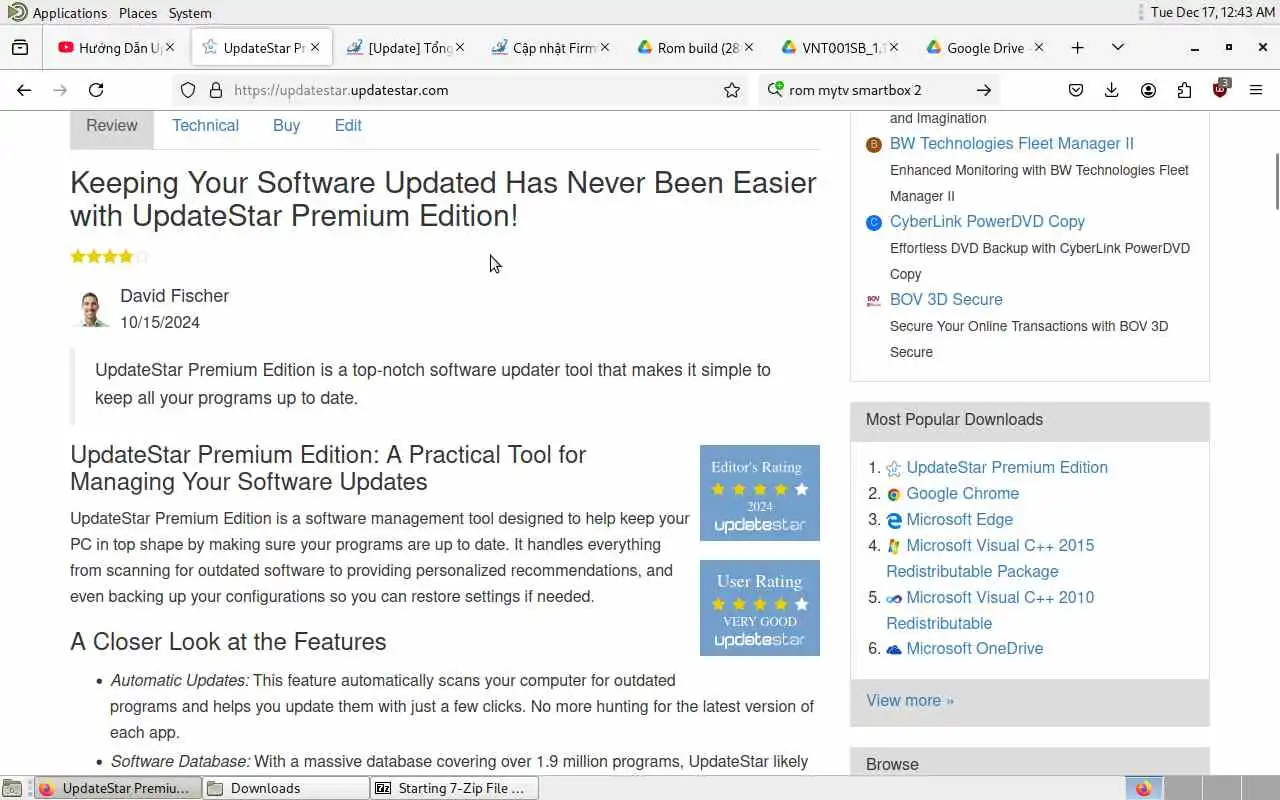Screen dimensions: 1280x800
Task: Click David Fischer's author photo
Action: [90, 309]
